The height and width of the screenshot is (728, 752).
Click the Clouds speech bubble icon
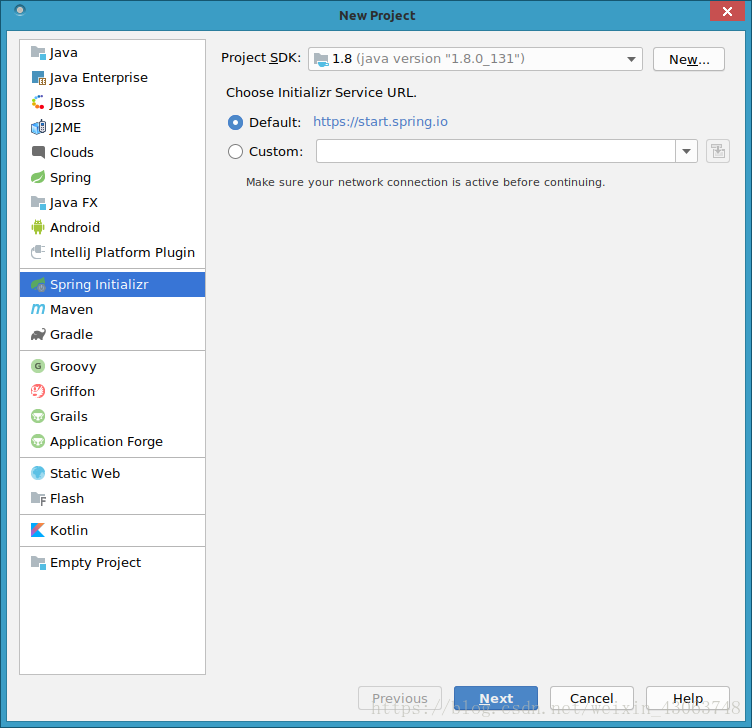point(38,152)
